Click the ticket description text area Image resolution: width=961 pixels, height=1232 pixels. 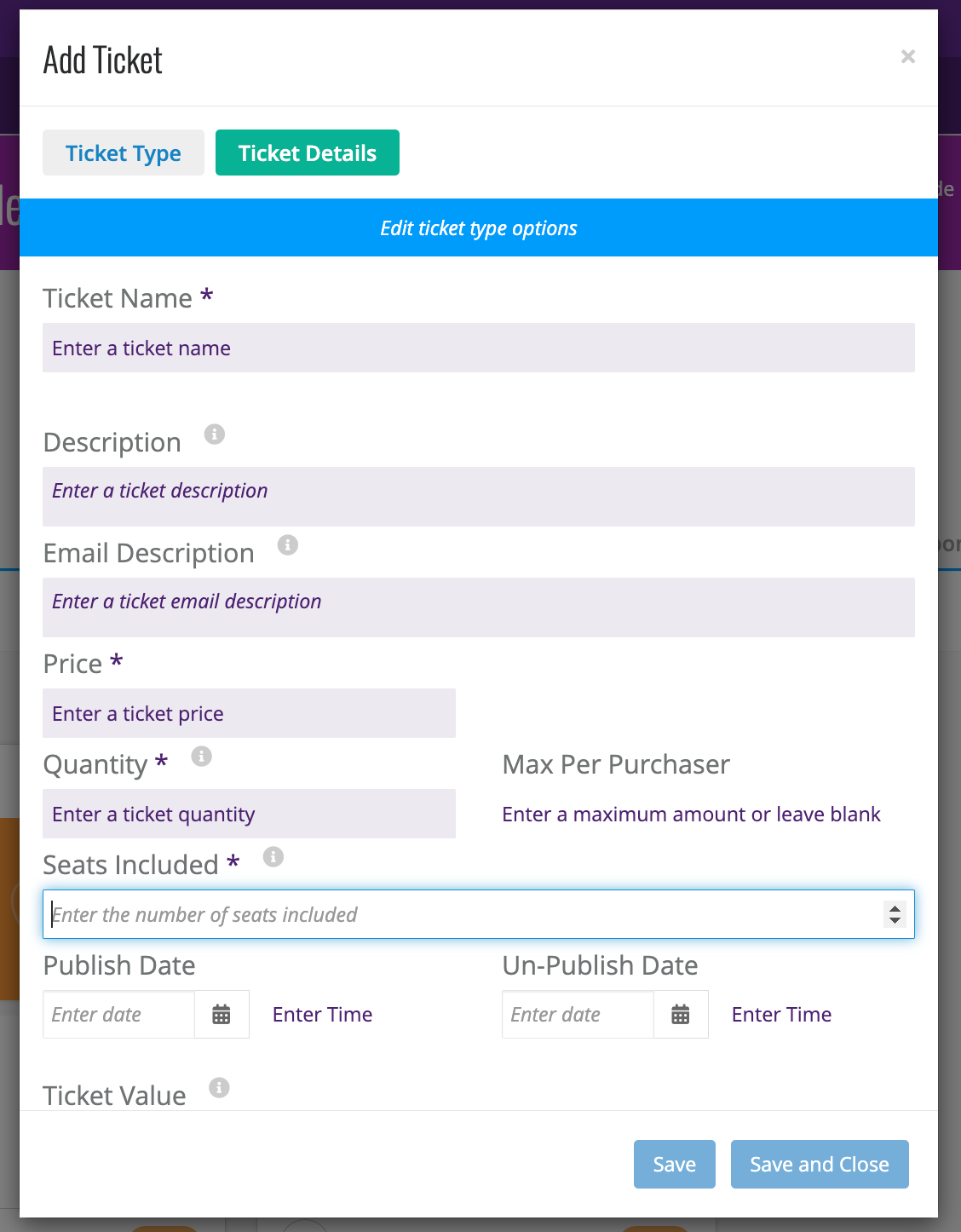pyautogui.click(x=479, y=497)
